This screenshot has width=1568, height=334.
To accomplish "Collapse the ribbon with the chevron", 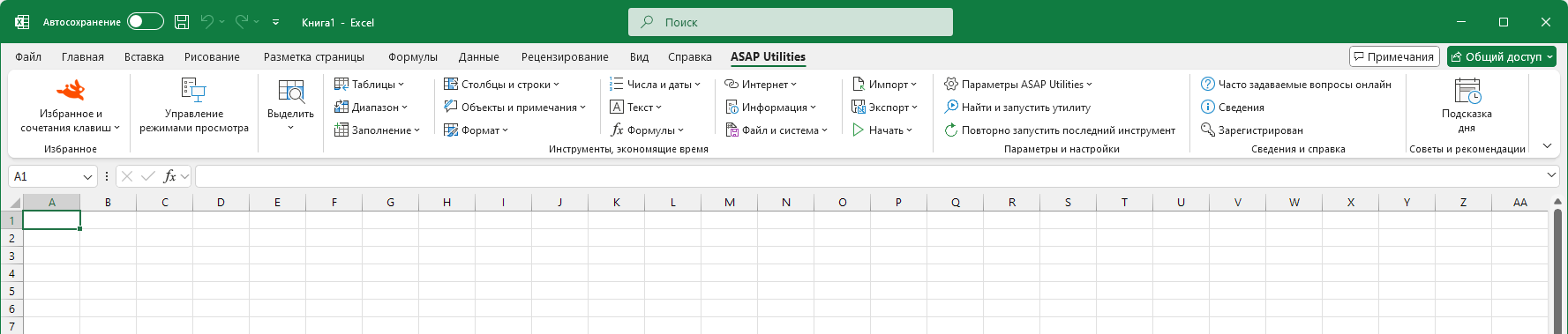I will click(x=1547, y=146).
